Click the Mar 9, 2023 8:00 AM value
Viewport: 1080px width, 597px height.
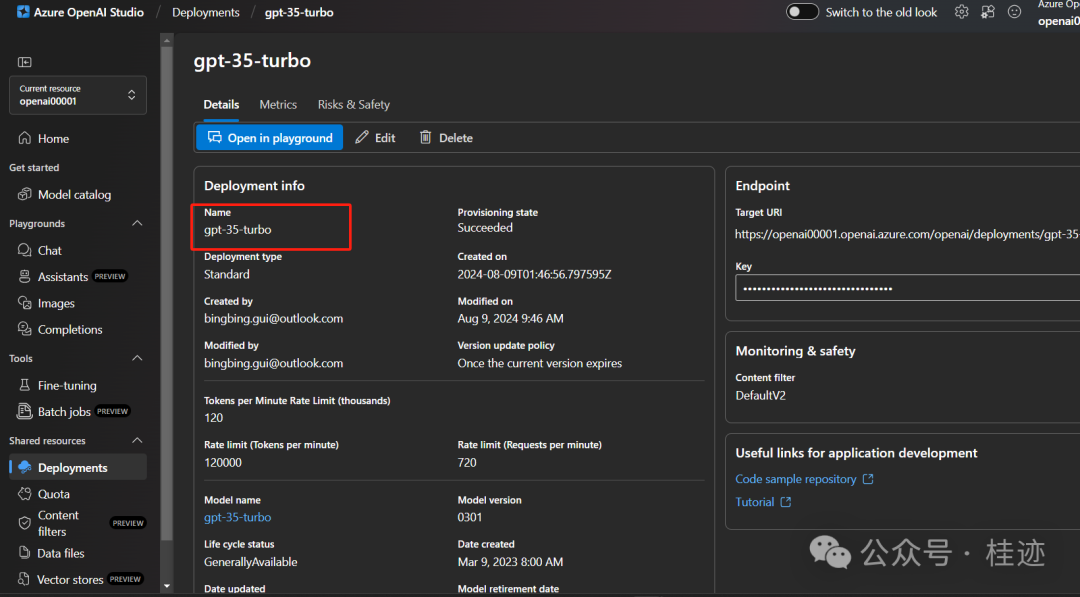point(510,562)
